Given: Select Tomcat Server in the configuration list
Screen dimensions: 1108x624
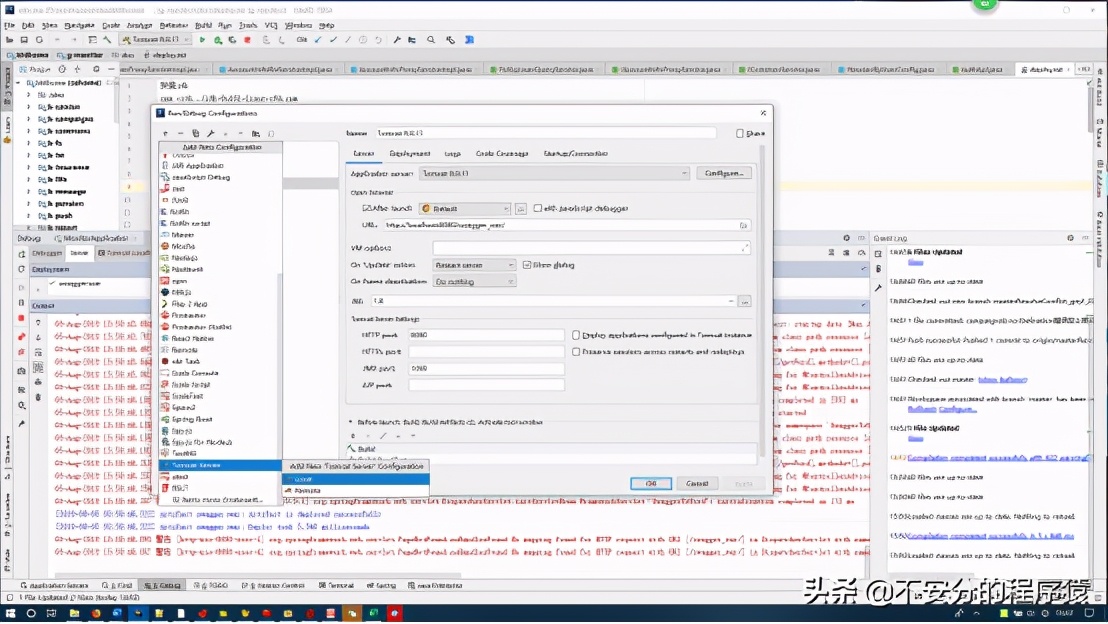Looking at the screenshot, I should pyautogui.click(x=220, y=465).
